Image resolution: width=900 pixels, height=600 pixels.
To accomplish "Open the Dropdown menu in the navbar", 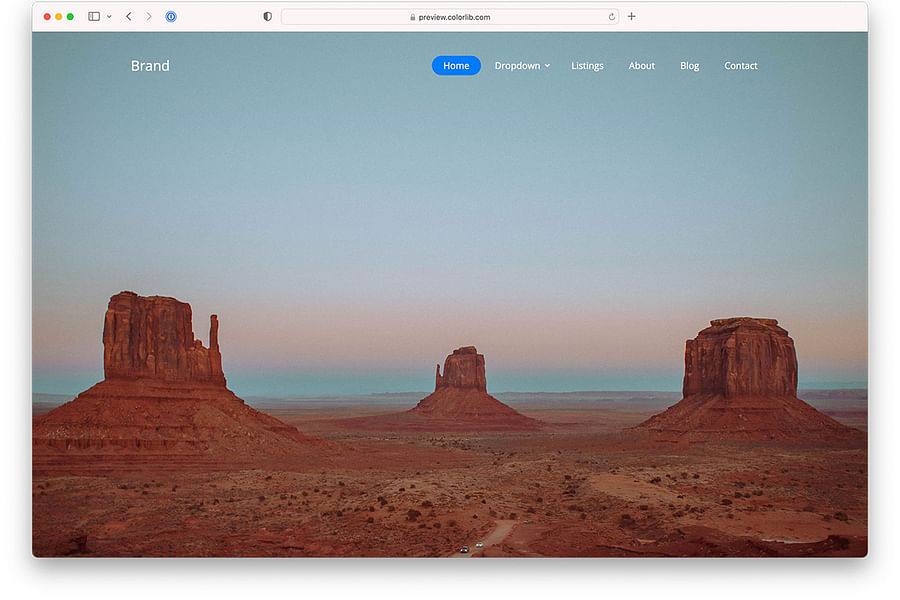I will point(517,65).
